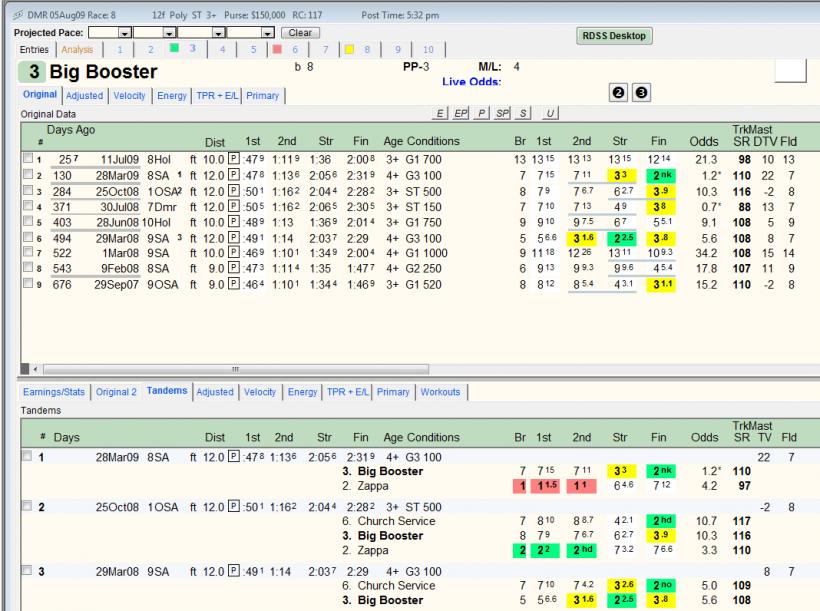The width and height of the screenshot is (820, 611).
Task: Open the upper Velocity tab
Action: coord(129,96)
